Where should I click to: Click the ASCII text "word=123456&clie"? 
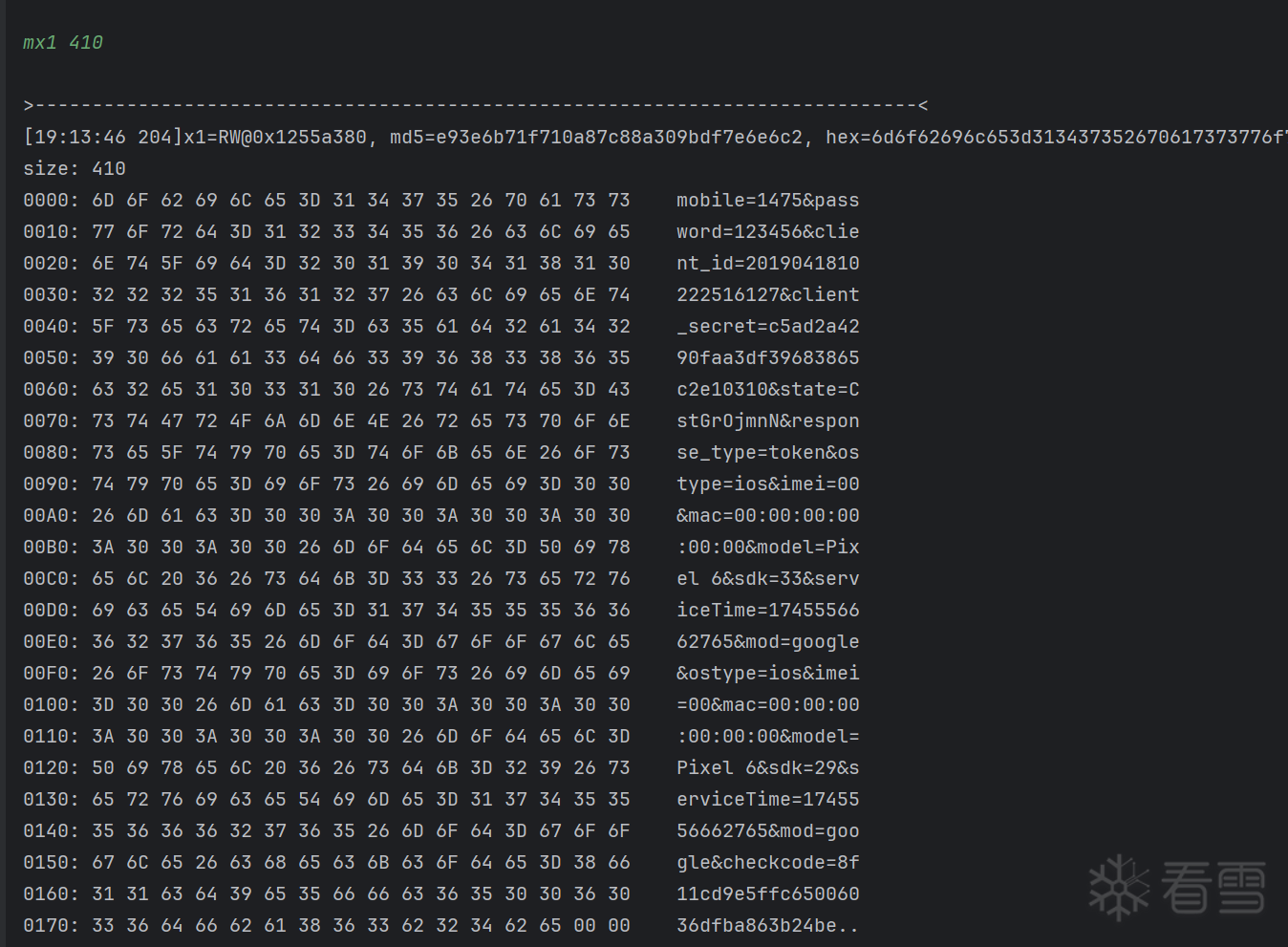coord(768,231)
